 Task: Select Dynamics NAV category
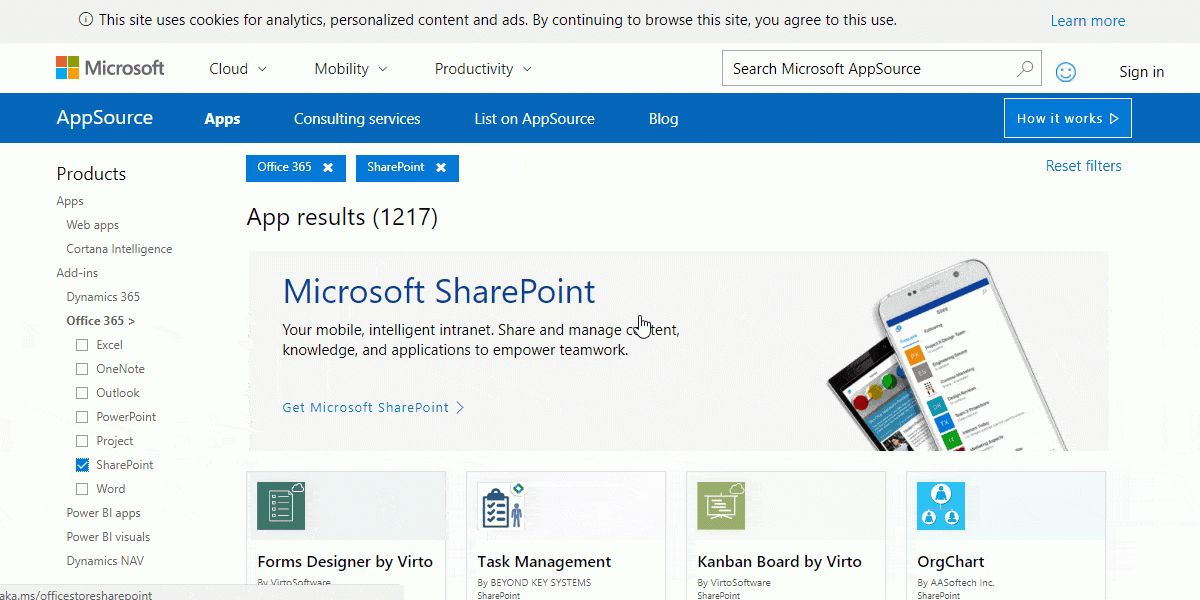[105, 561]
